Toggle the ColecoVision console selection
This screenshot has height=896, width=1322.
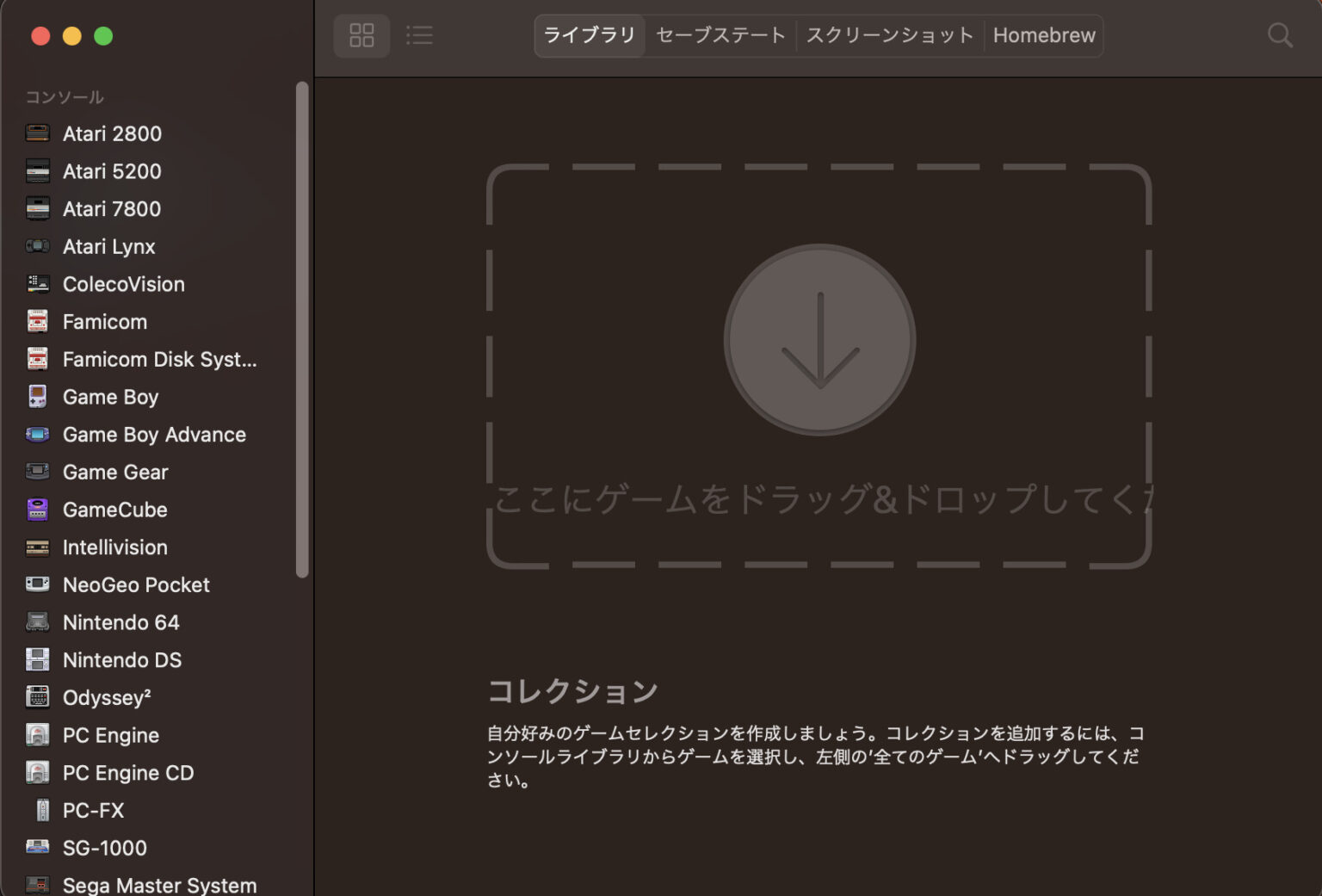coord(123,284)
